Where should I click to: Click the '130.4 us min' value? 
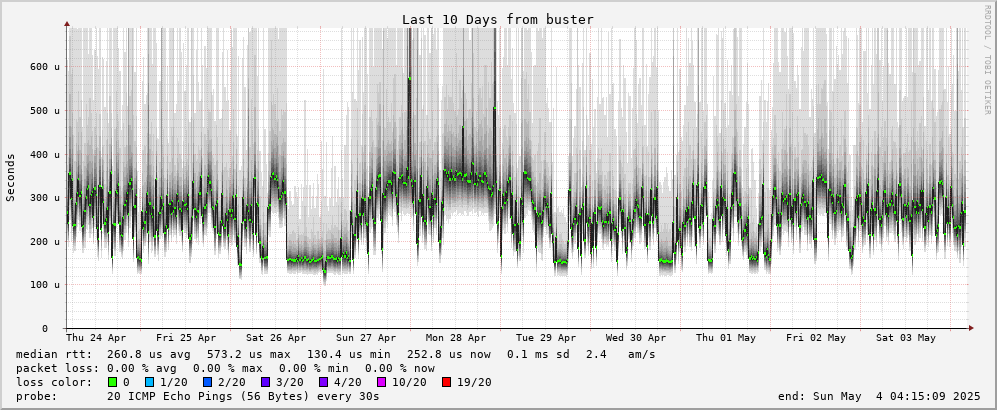point(348,354)
